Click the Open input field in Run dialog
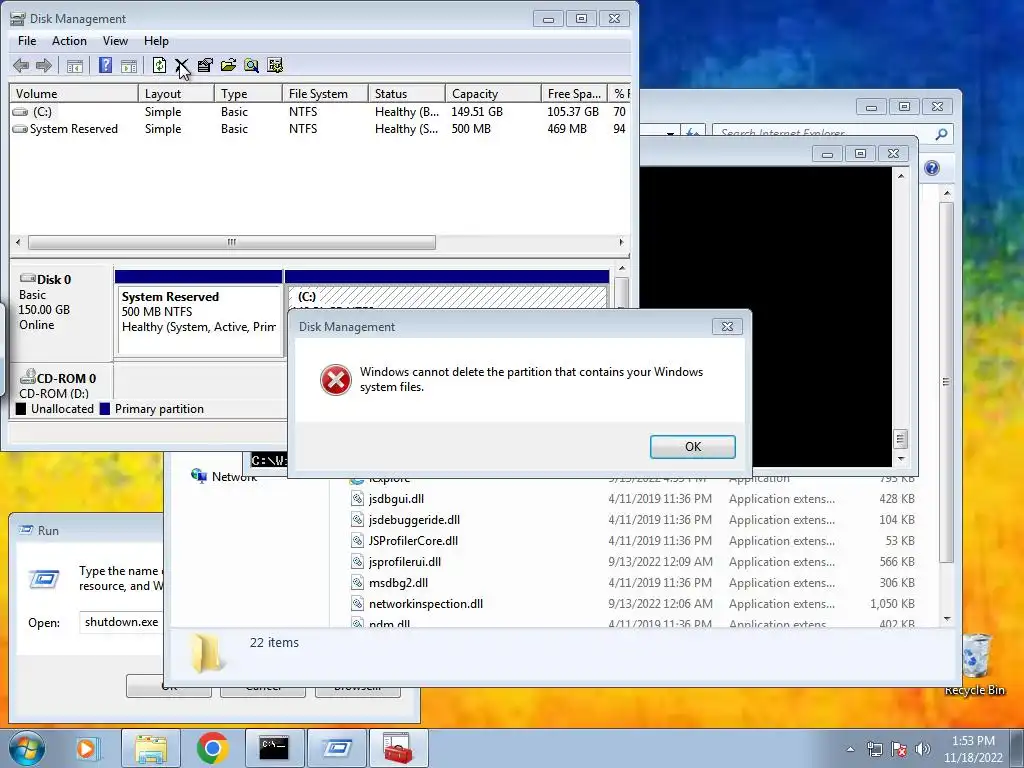1024x768 pixels. coord(122,622)
